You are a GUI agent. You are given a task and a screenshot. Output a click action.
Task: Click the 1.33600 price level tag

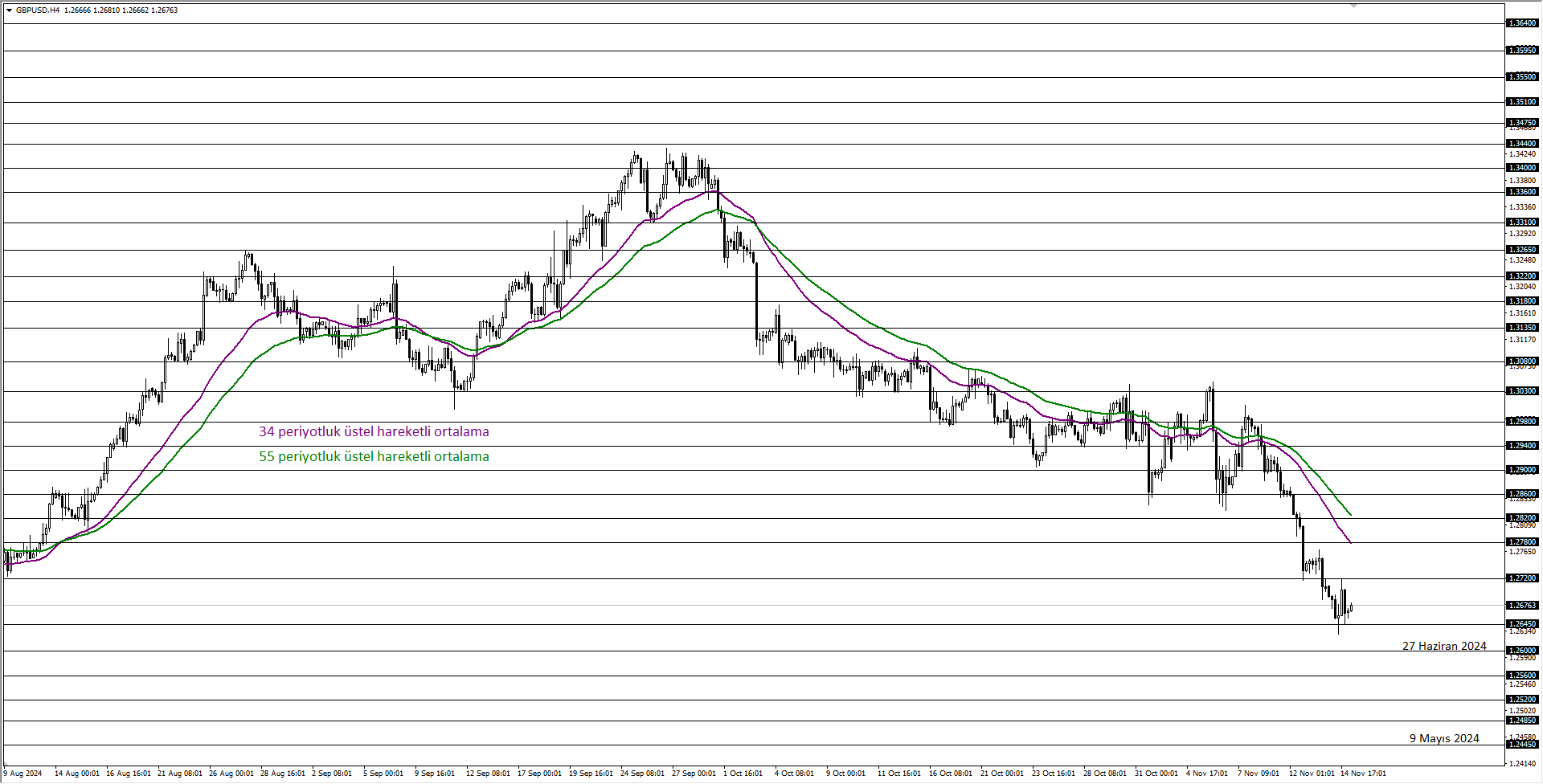coord(1522,192)
